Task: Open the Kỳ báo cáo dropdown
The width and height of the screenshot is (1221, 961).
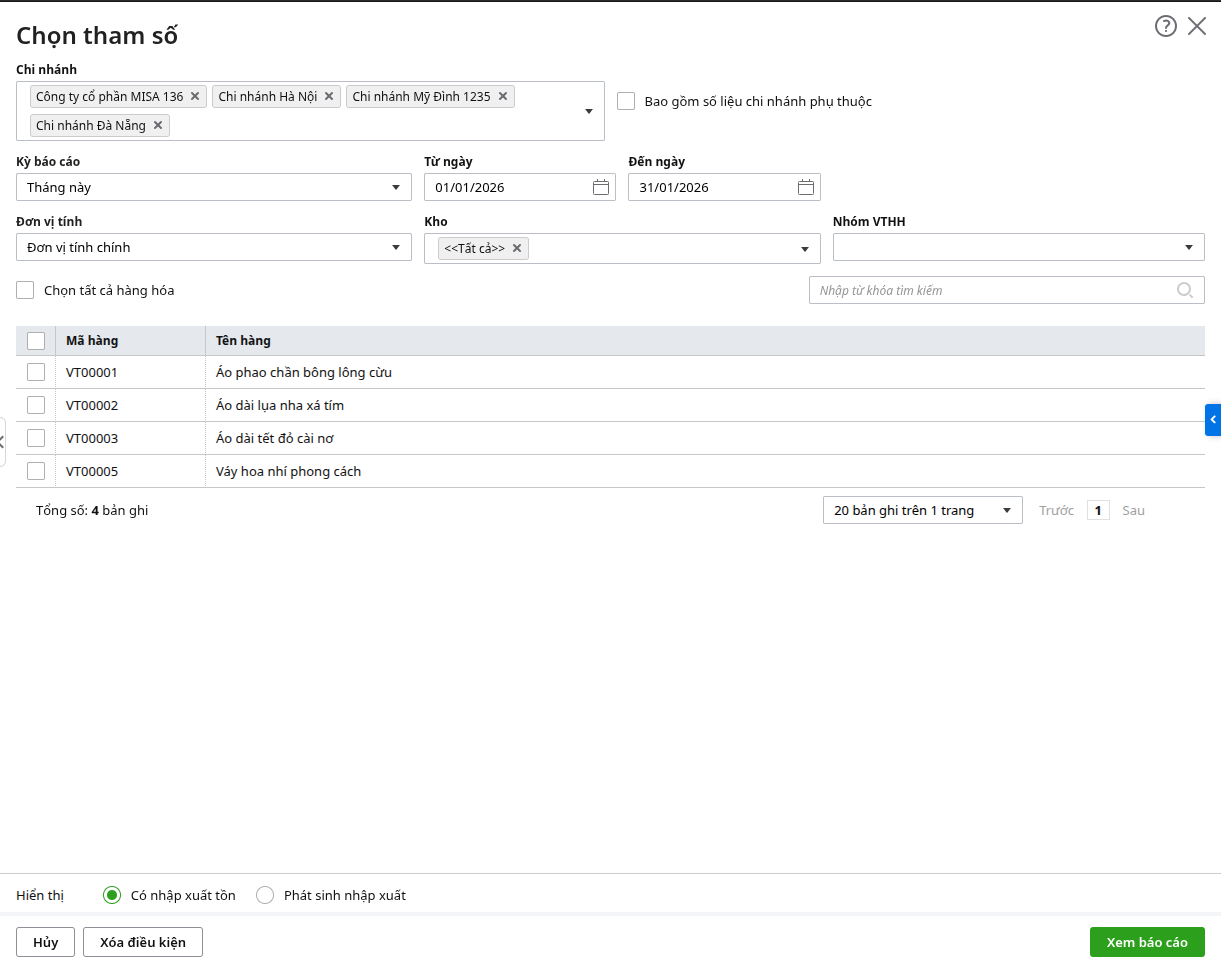Action: (x=214, y=187)
